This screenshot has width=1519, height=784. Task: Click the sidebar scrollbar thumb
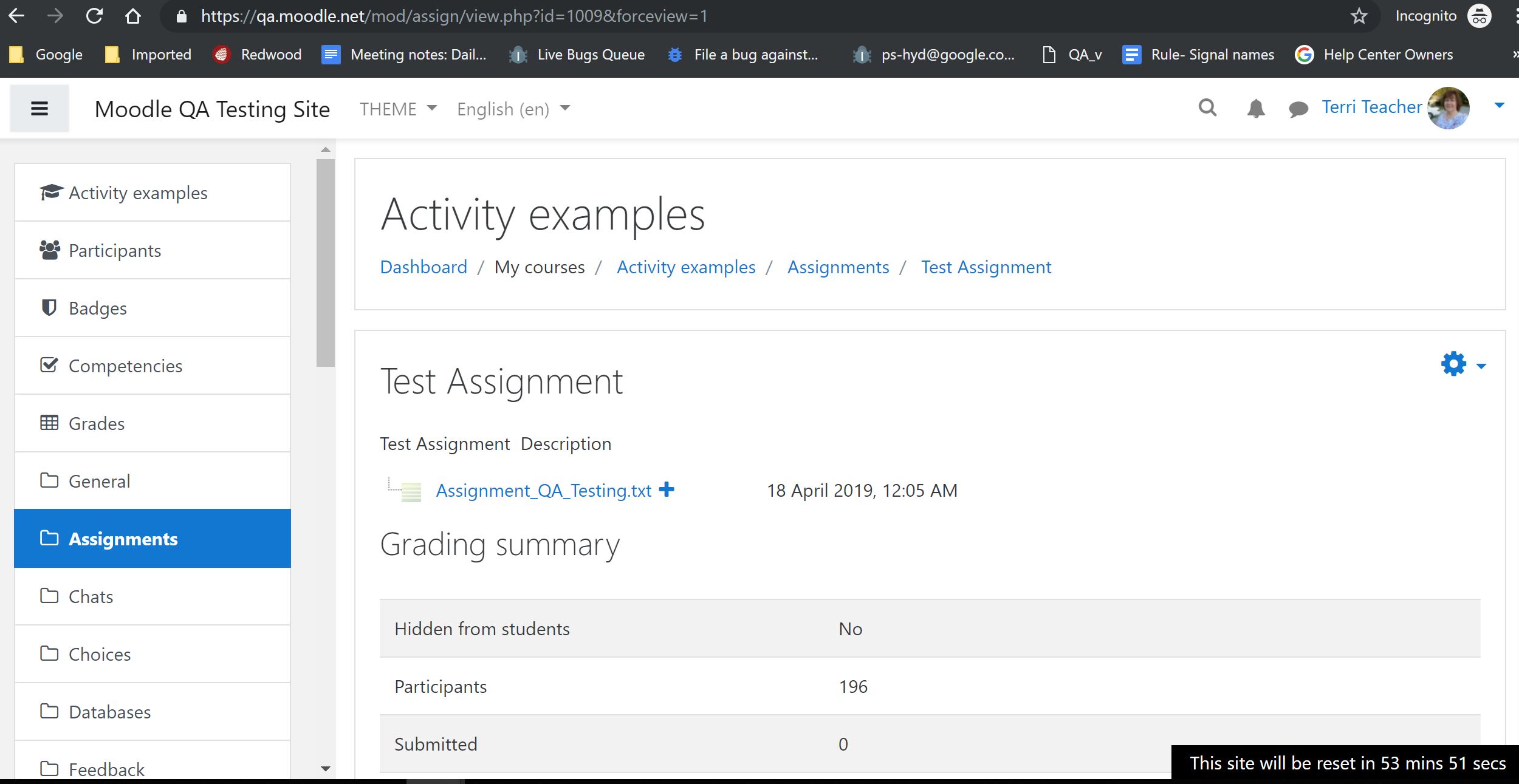(x=326, y=262)
